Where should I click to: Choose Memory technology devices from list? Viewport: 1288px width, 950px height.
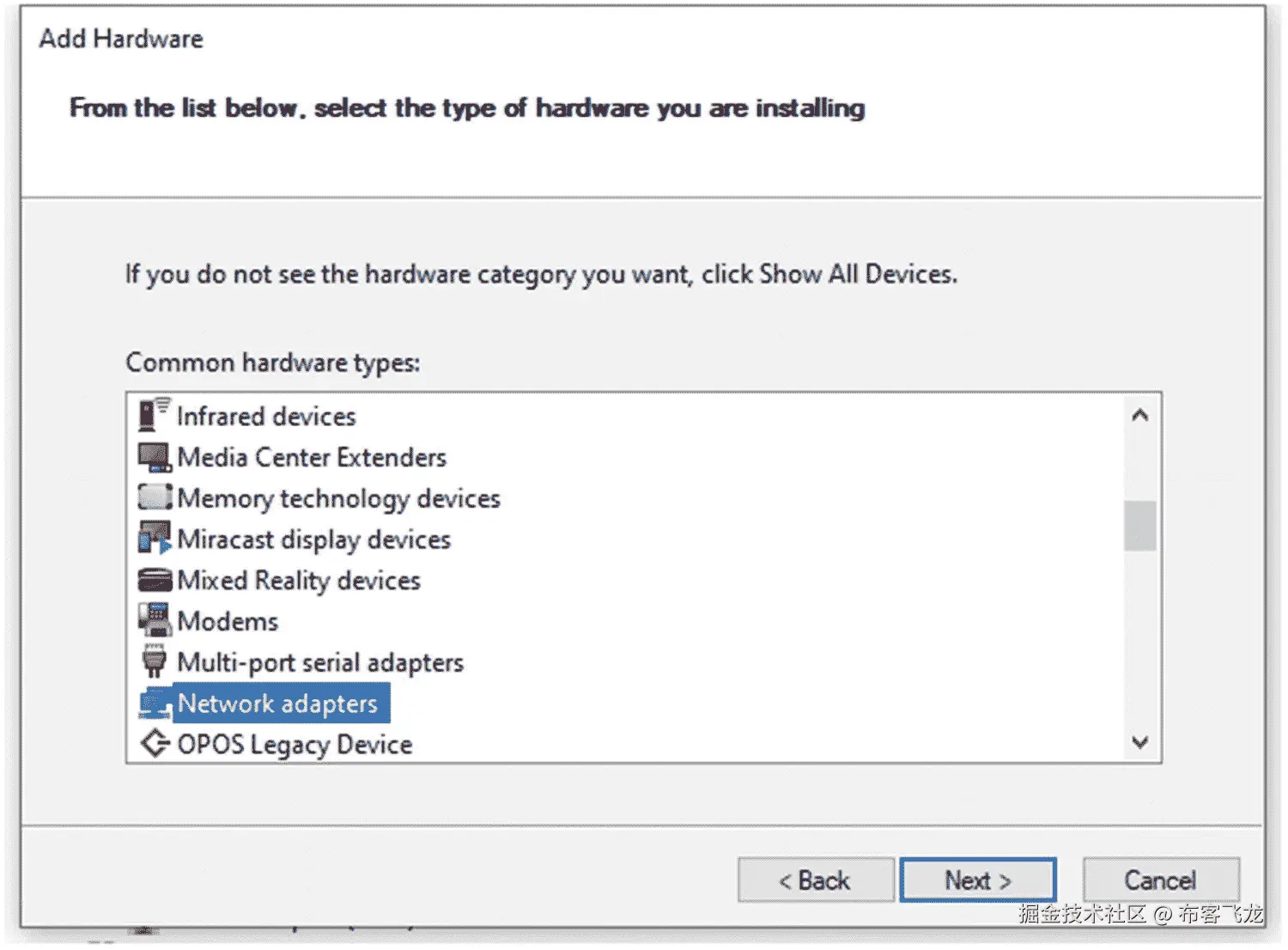(x=338, y=498)
